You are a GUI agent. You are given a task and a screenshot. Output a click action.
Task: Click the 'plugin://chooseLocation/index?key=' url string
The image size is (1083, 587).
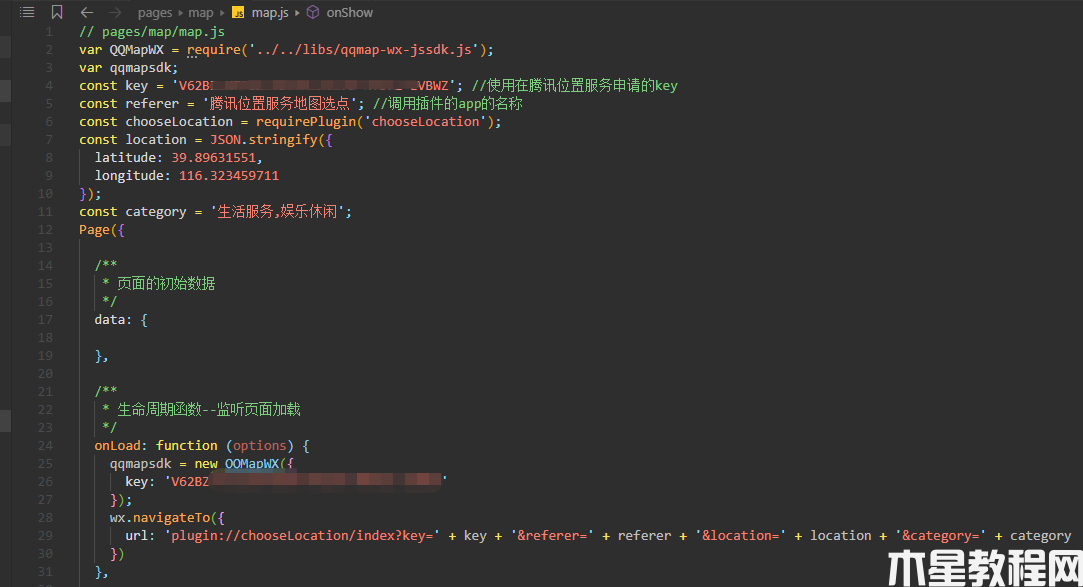coord(302,535)
